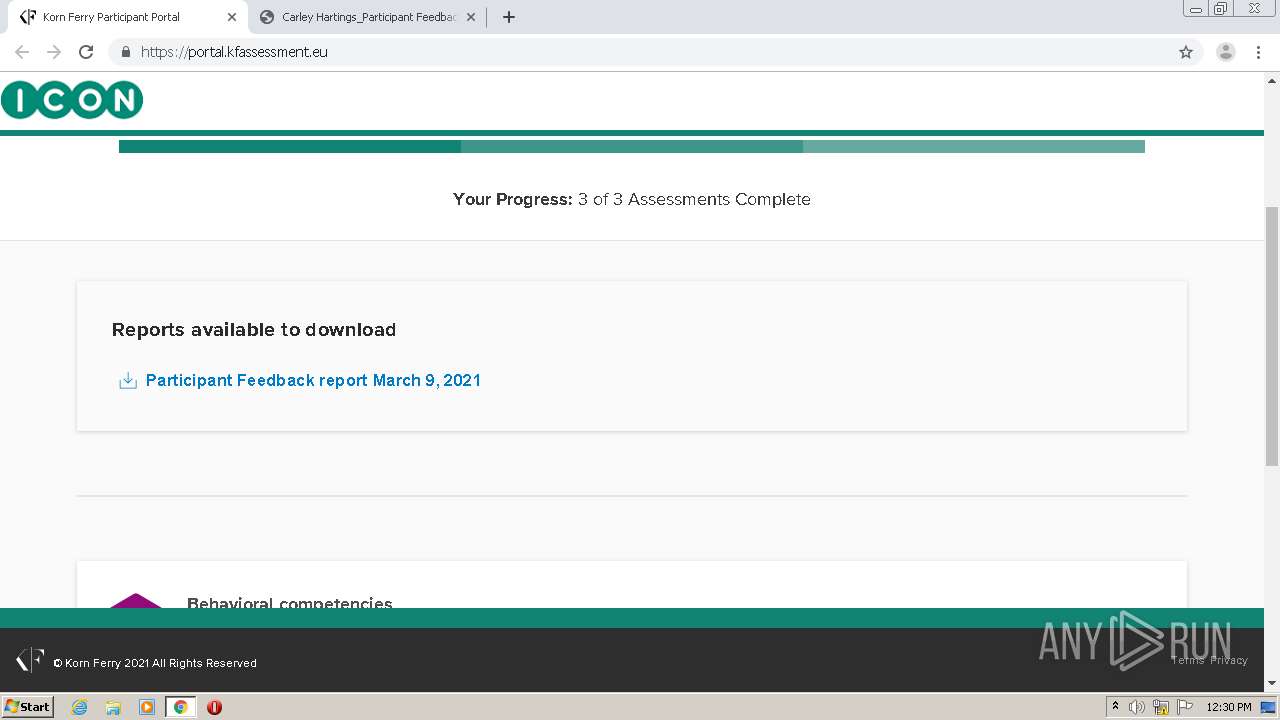The width and height of the screenshot is (1280, 720).
Task: Click the Korn Ferry 2021 All Rights Reserved text
Action: (155, 663)
